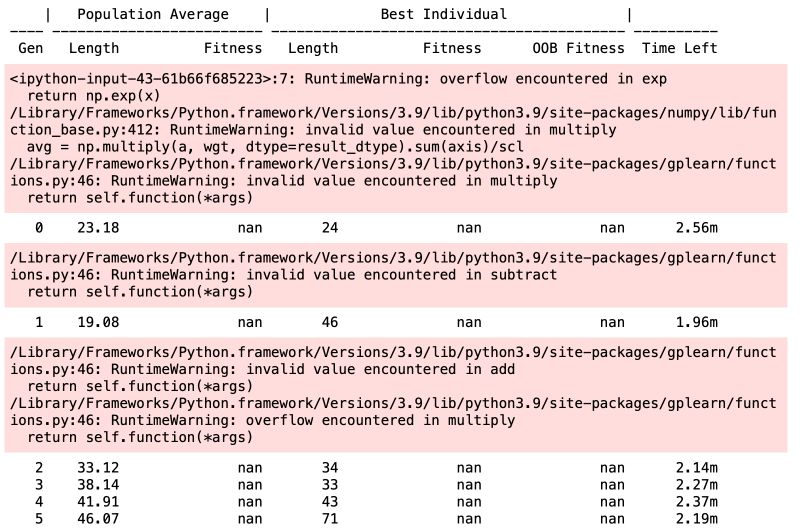Click time left value 2.27m
This screenshot has width=800, height=528.
pyautogui.click(x=696, y=485)
